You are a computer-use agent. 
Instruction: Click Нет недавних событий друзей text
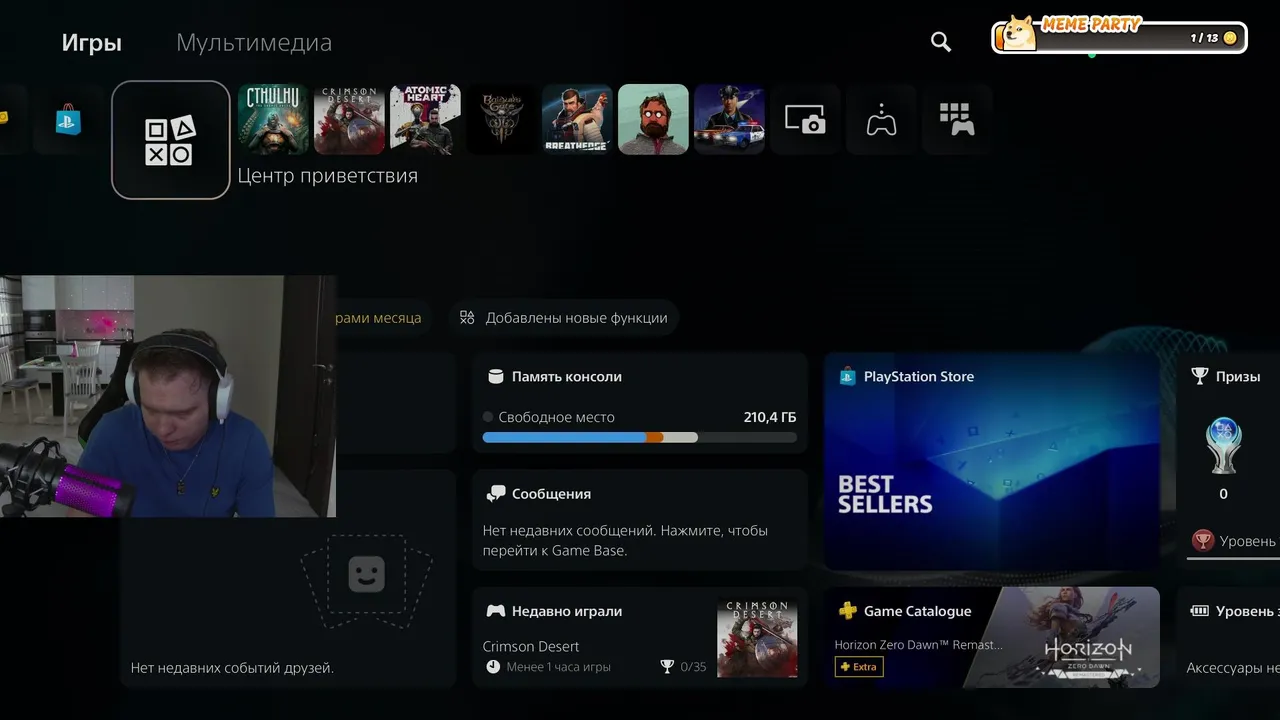(232, 667)
